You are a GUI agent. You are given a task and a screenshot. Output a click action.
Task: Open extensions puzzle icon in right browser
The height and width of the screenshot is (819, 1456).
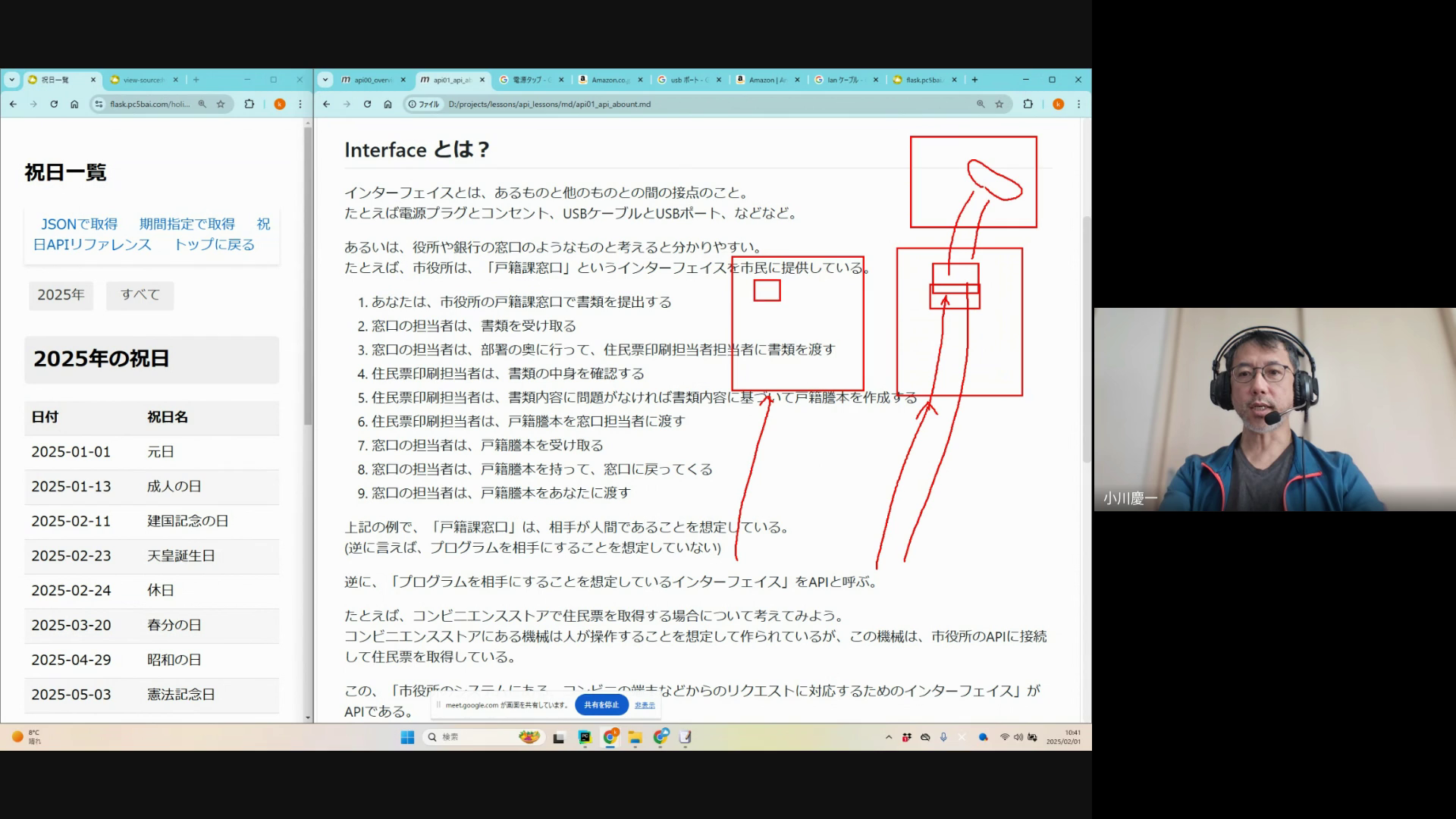1028,105
